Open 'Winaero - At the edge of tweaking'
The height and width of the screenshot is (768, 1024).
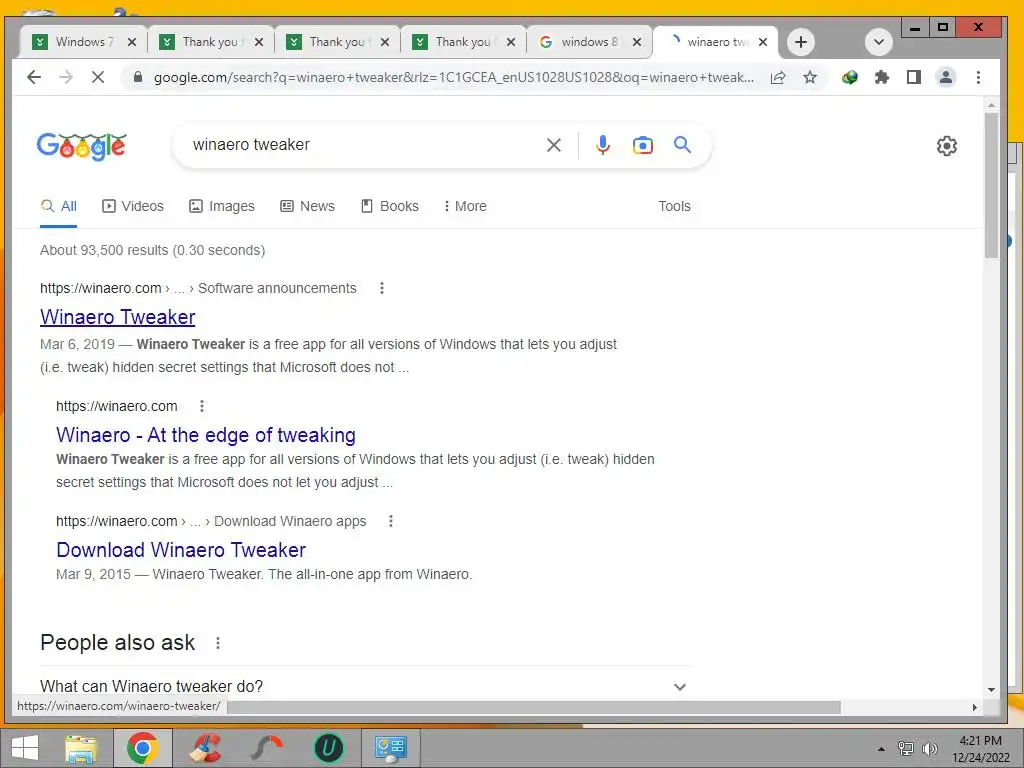coord(206,435)
